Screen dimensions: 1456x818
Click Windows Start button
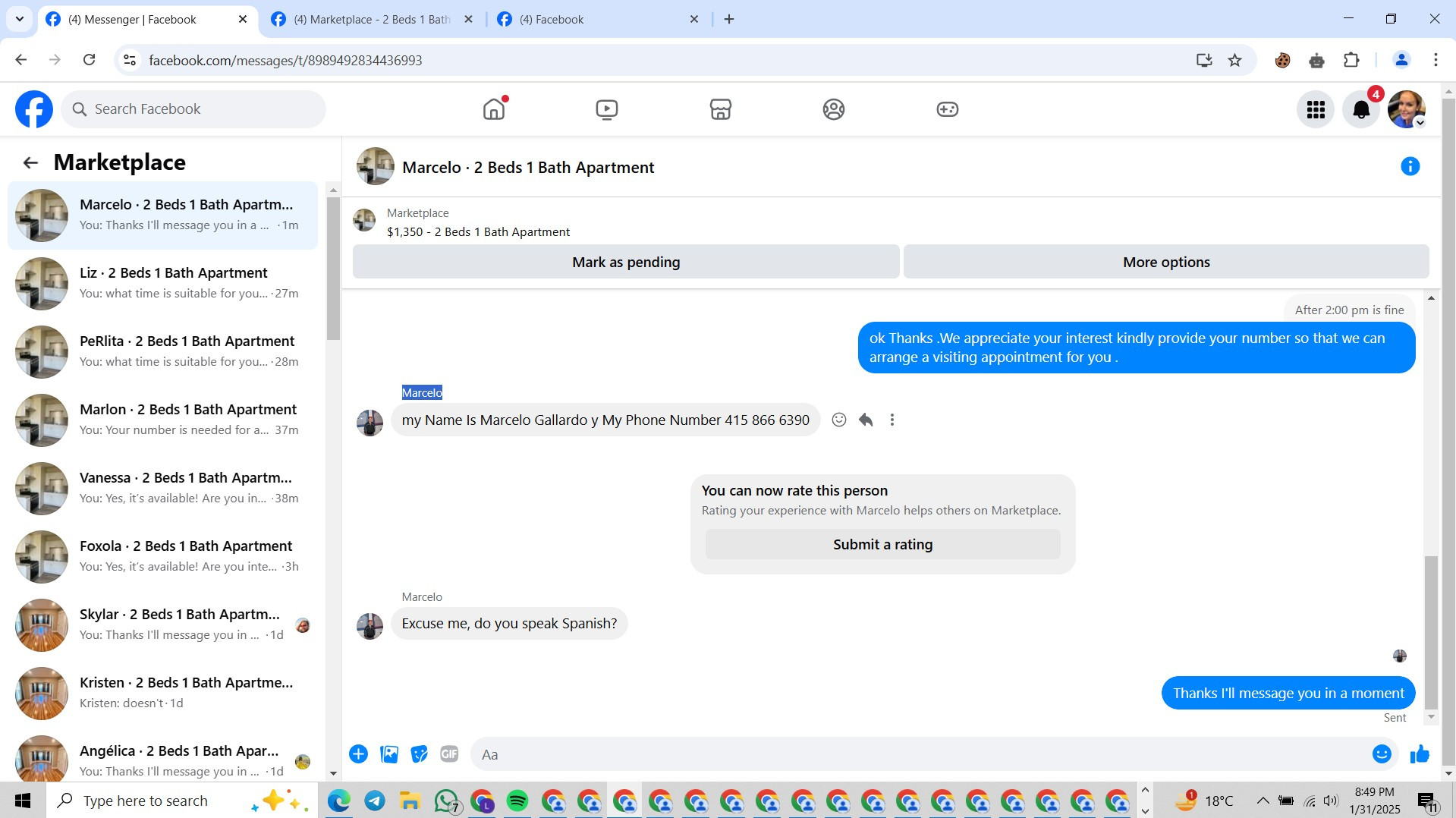coord(23,801)
